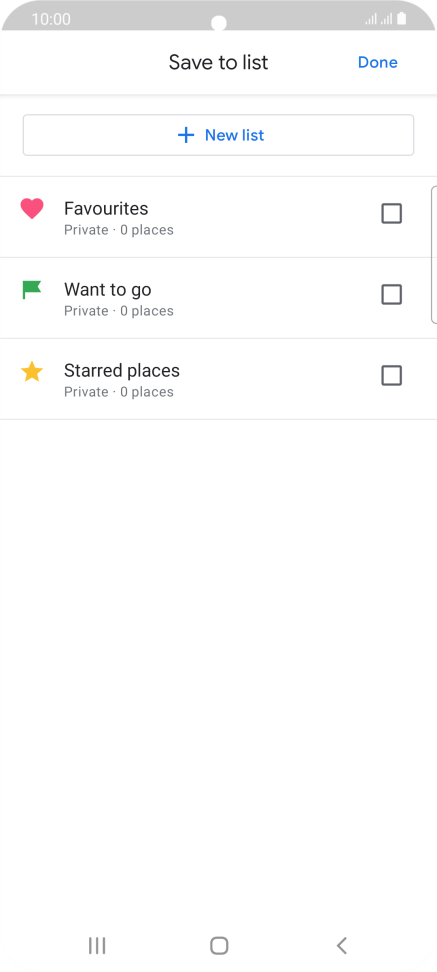This screenshot has width=437, height=972.
Task: Tap the 10:00 clock in the status bar
Action: 51,19
